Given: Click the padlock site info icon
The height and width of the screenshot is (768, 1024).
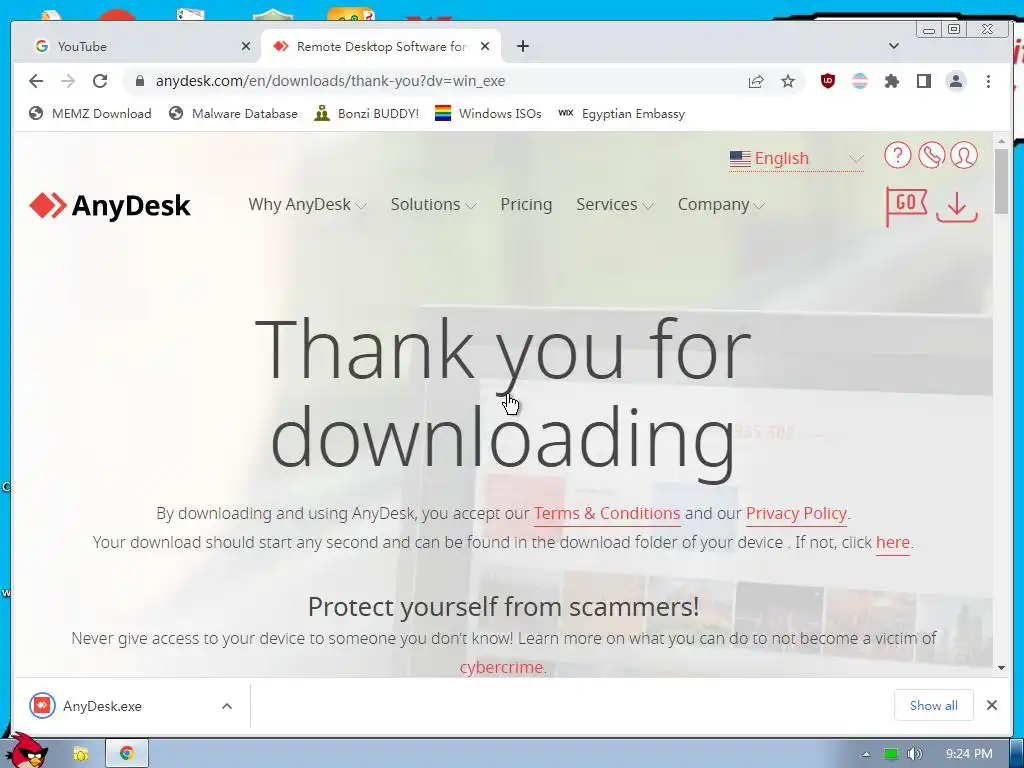Looking at the screenshot, I should click(x=139, y=81).
